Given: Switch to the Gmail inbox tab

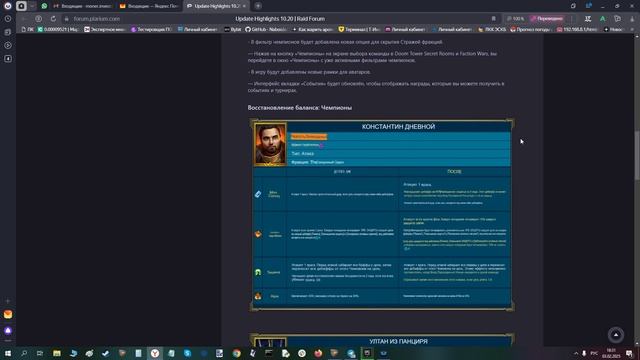Looking at the screenshot, I should pos(84,6).
